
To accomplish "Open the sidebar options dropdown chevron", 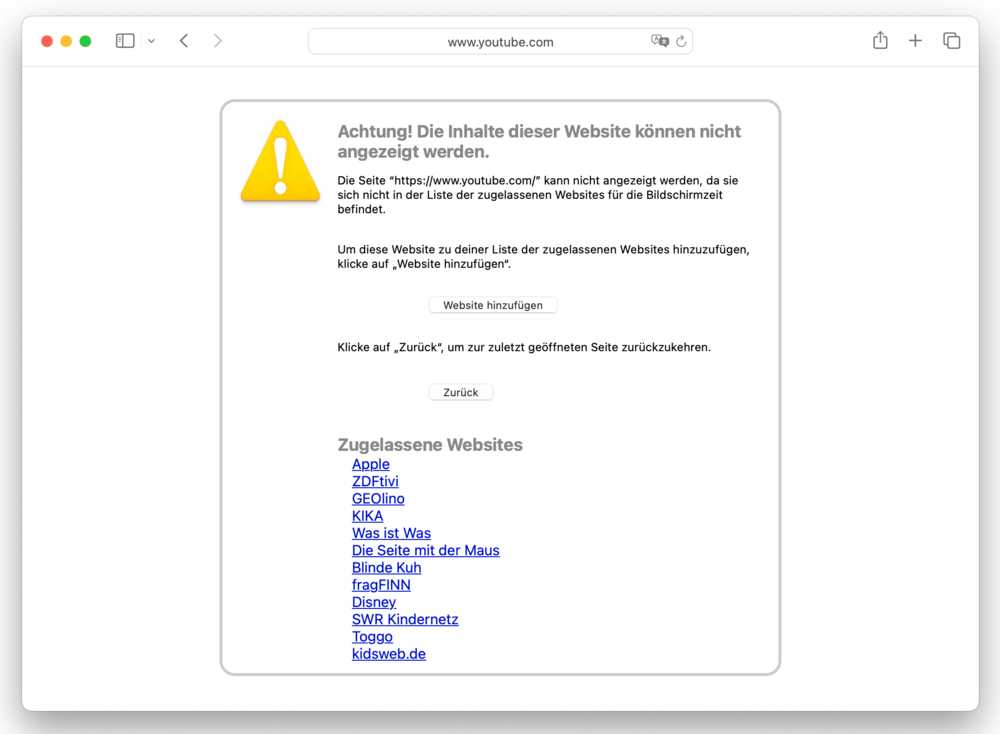I will [x=151, y=41].
